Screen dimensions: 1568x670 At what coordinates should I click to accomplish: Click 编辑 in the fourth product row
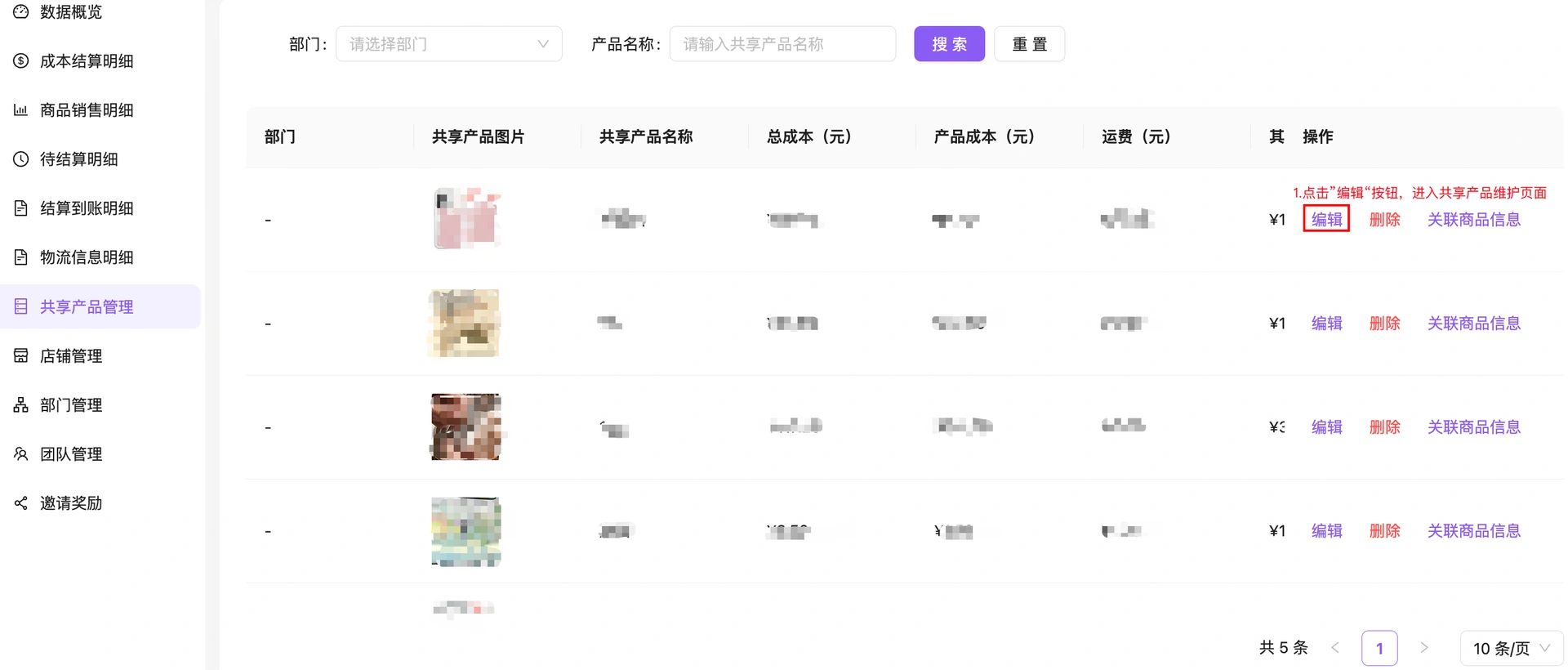tap(1326, 530)
